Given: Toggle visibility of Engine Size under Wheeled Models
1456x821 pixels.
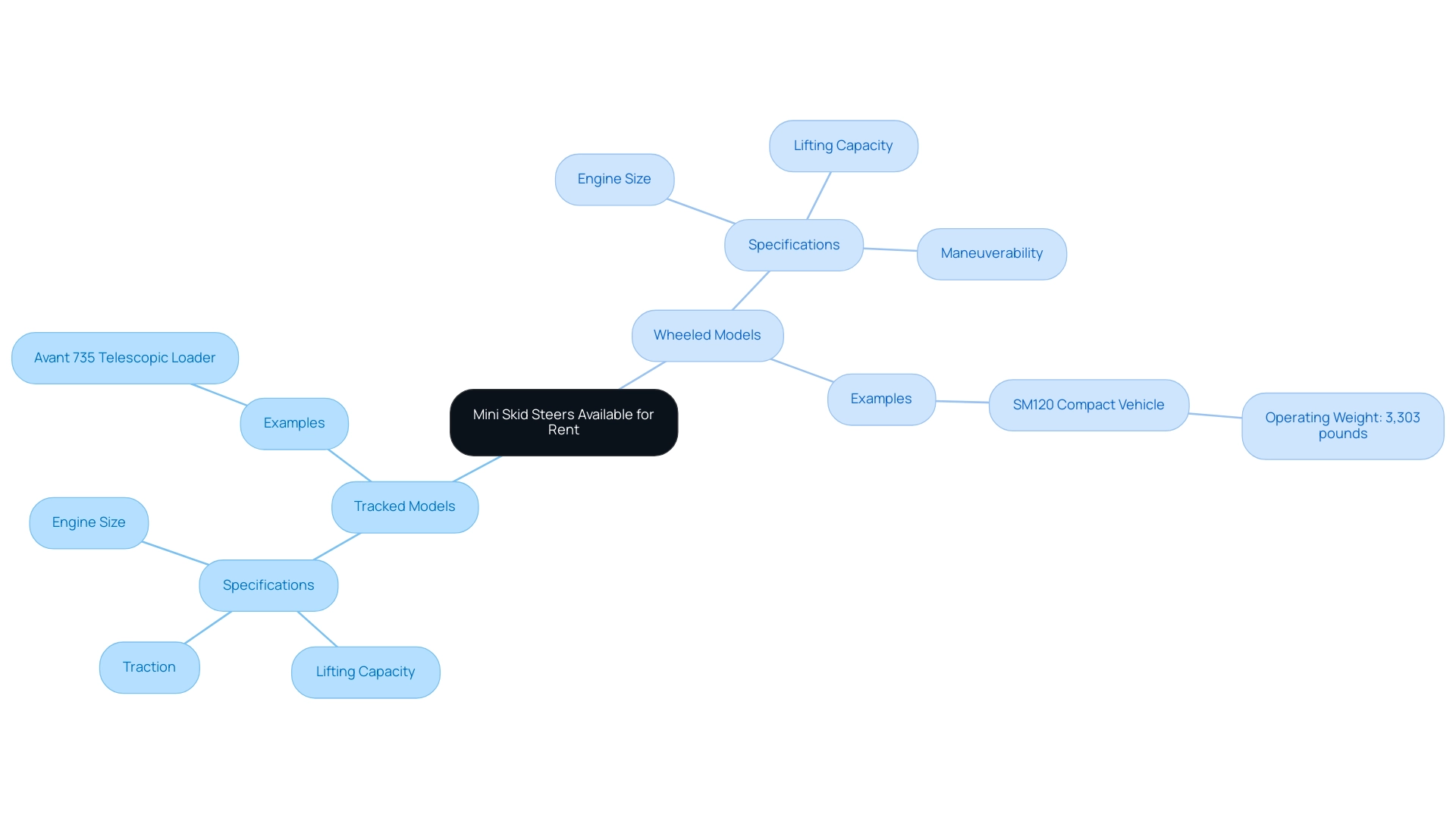Looking at the screenshot, I should coord(615,179).
